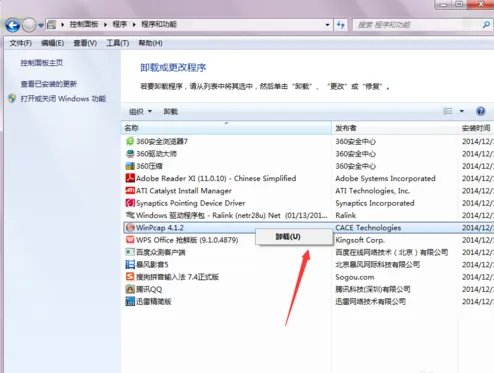Click the address bar location icon
The image size is (494, 373).
point(51,24)
